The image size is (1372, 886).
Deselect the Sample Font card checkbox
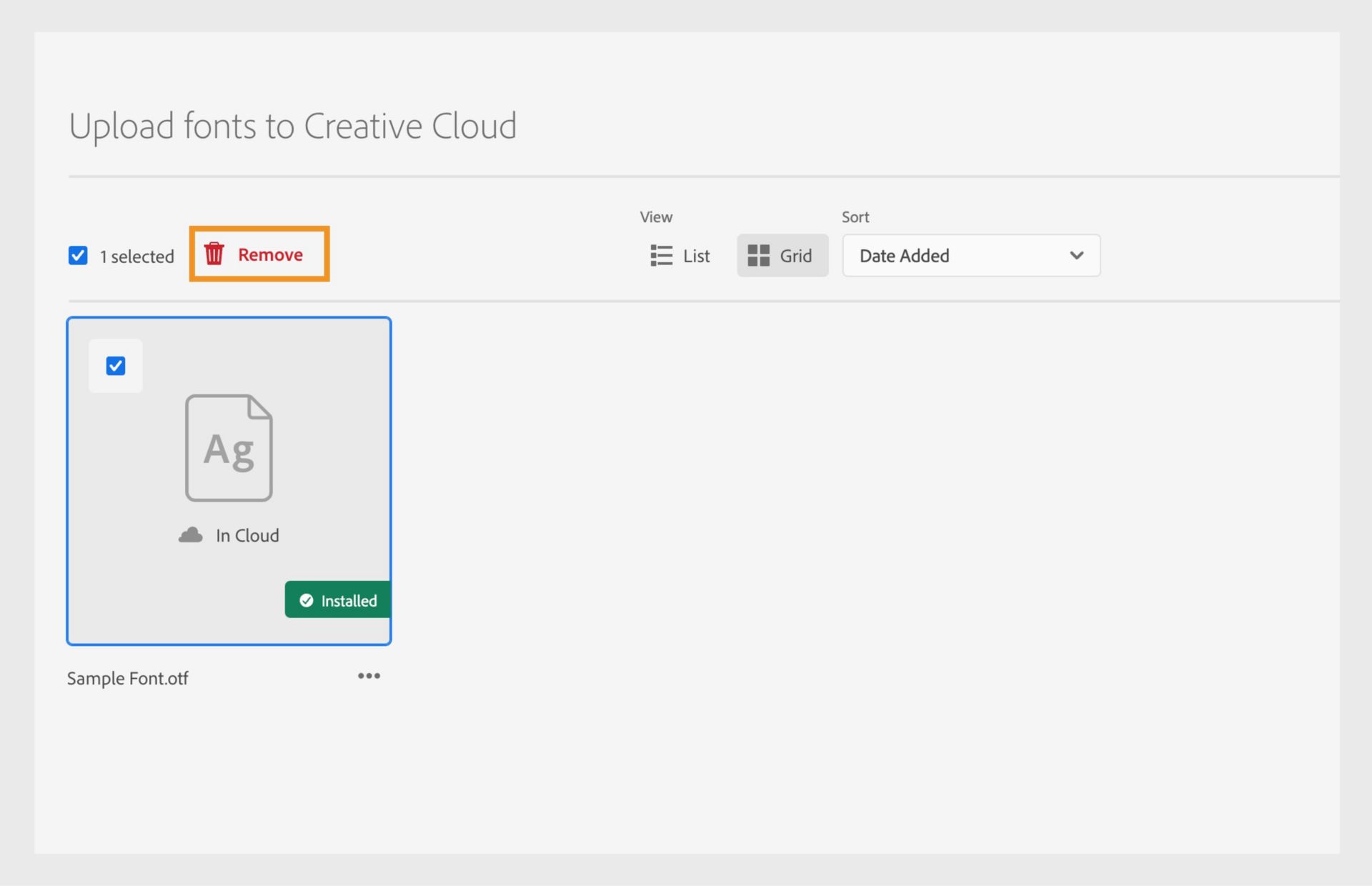tap(116, 366)
